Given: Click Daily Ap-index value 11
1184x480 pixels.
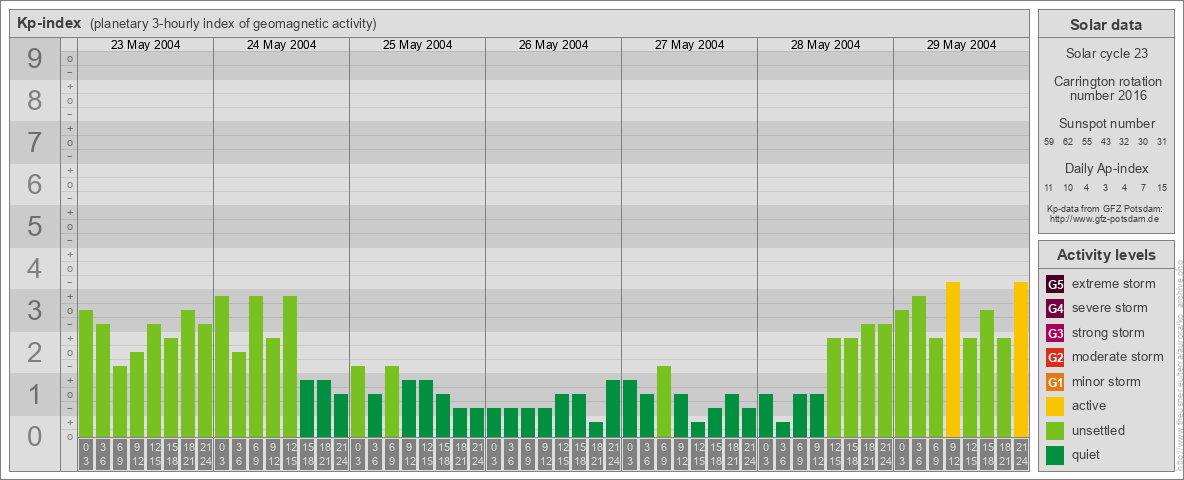Looking at the screenshot, I should (x=1050, y=187).
